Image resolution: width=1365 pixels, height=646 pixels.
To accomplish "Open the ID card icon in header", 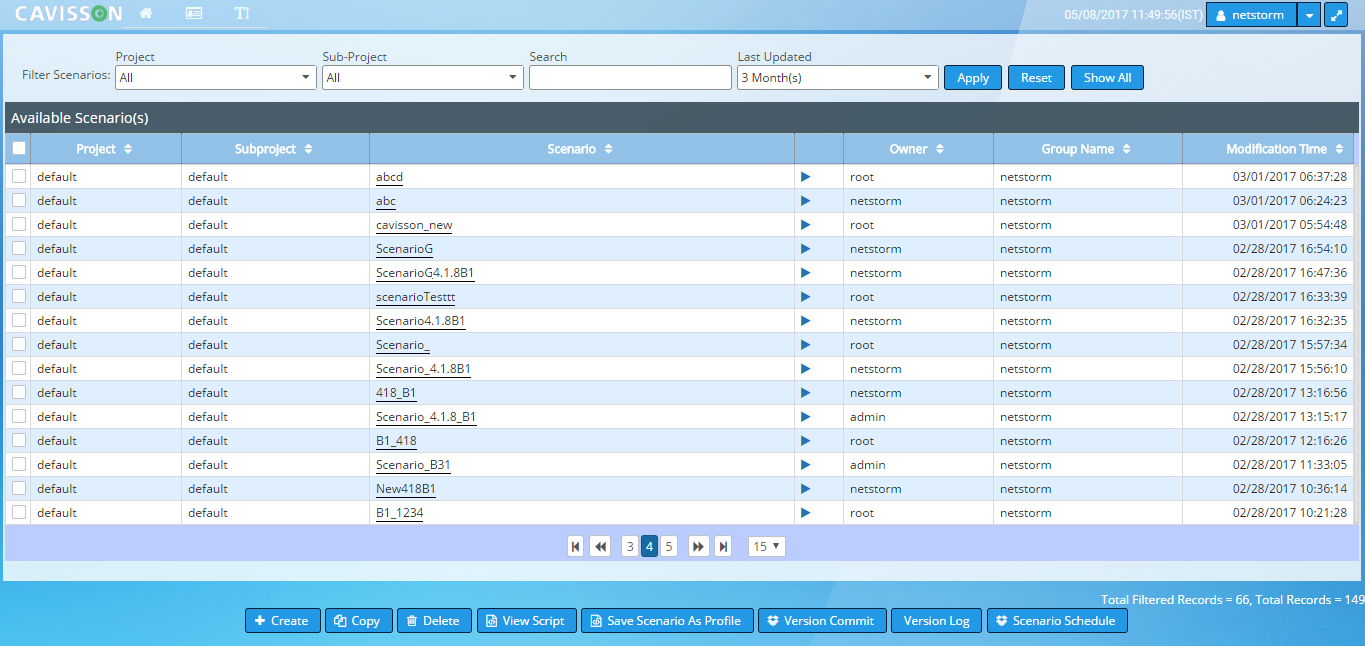I will 194,14.
